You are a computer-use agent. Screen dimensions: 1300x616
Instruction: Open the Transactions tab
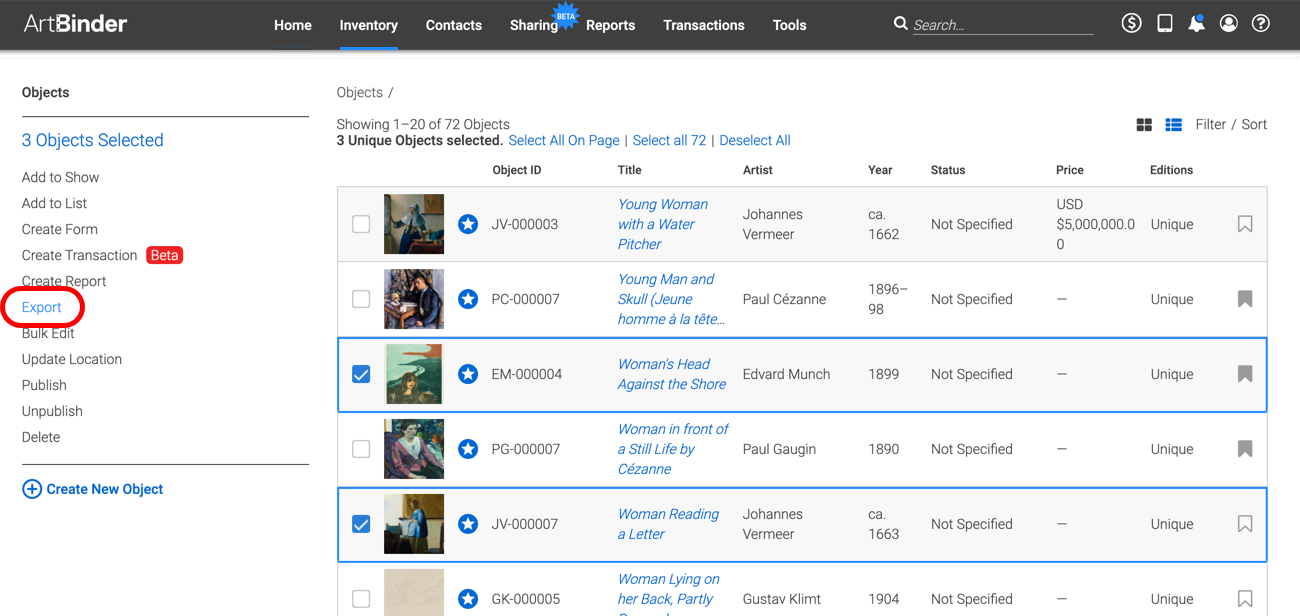pyautogui.click(x=704, y=25)
